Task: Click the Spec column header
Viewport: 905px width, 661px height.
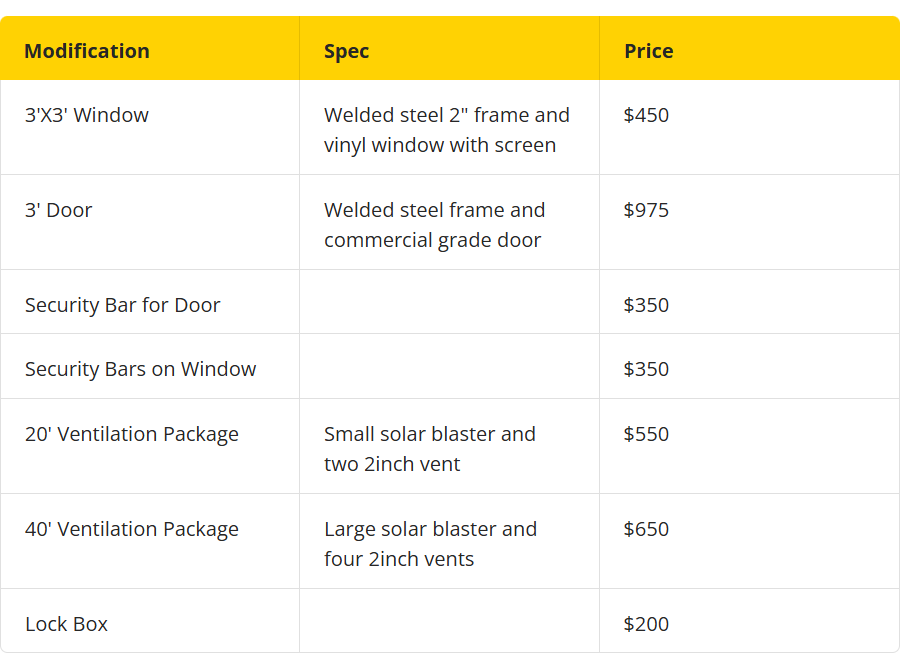Action: pyautogui.click(x=346, y=51)
